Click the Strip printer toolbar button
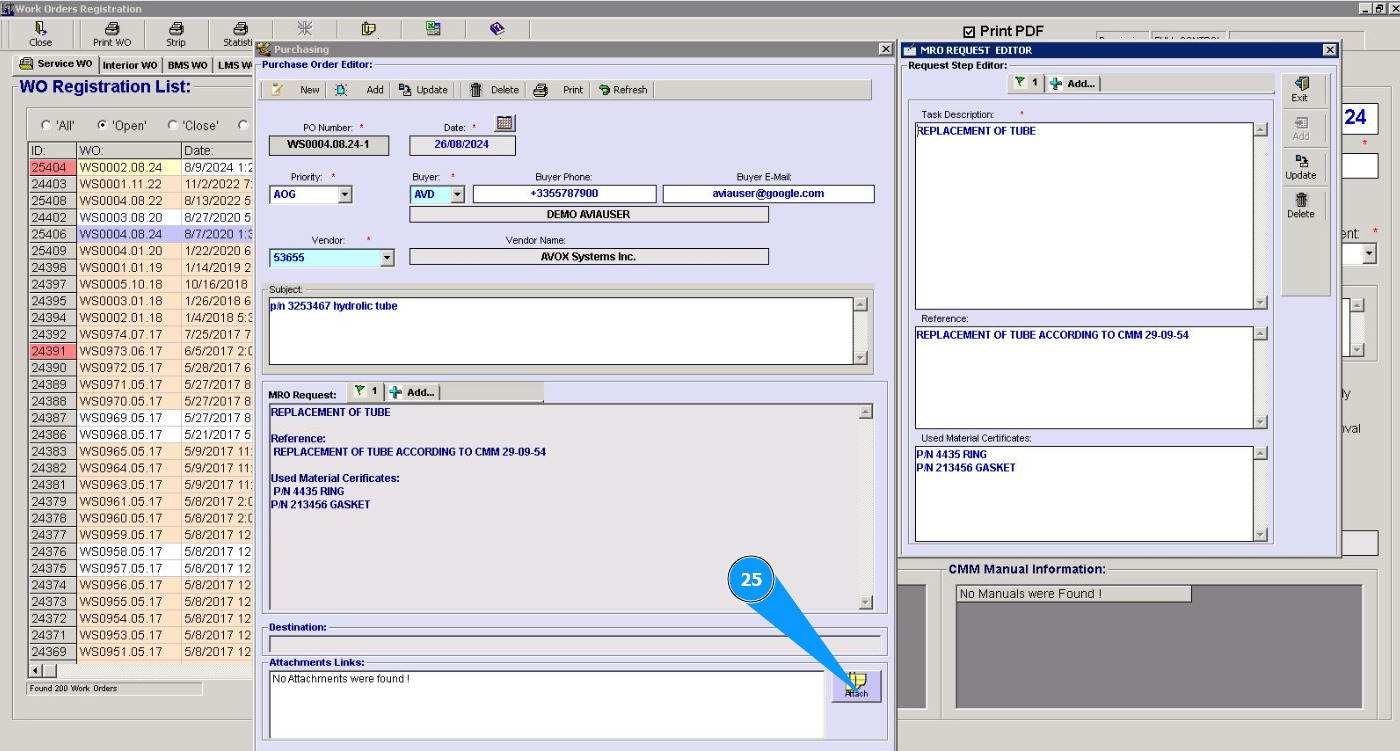The width and height of the screenshot is (1400, 751). pos(176,34)
